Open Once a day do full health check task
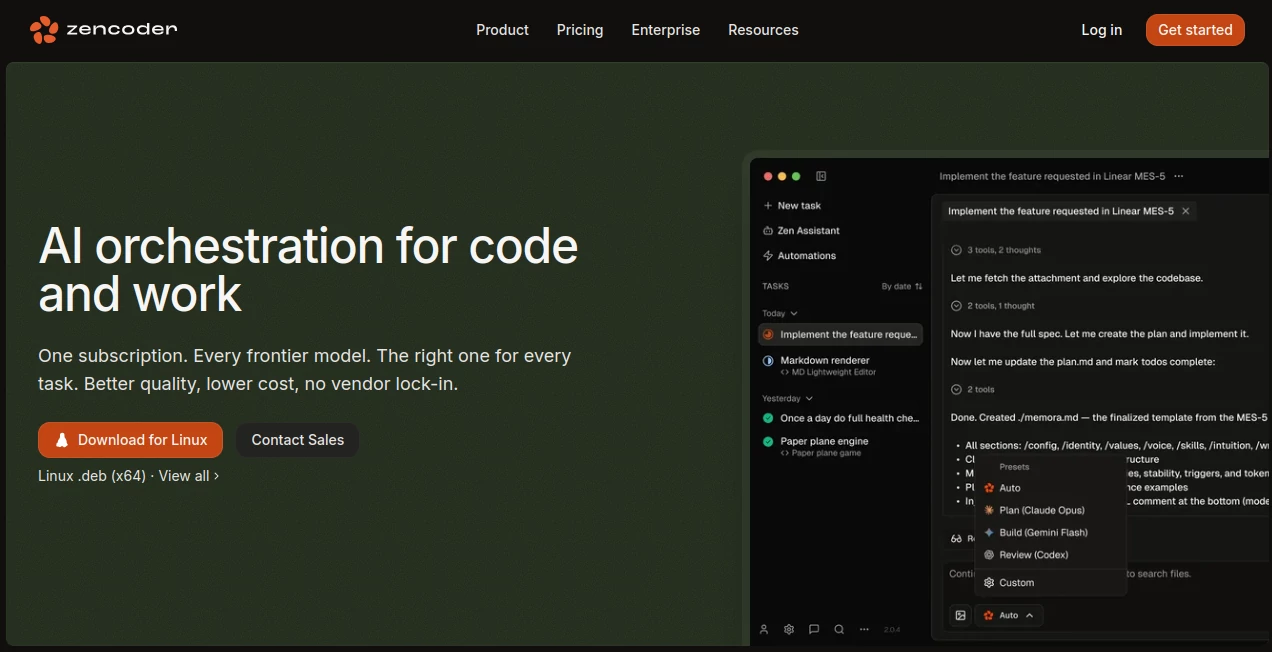Image resolution: width=1272 pixels, height=652 pixels. click(840, 418)
